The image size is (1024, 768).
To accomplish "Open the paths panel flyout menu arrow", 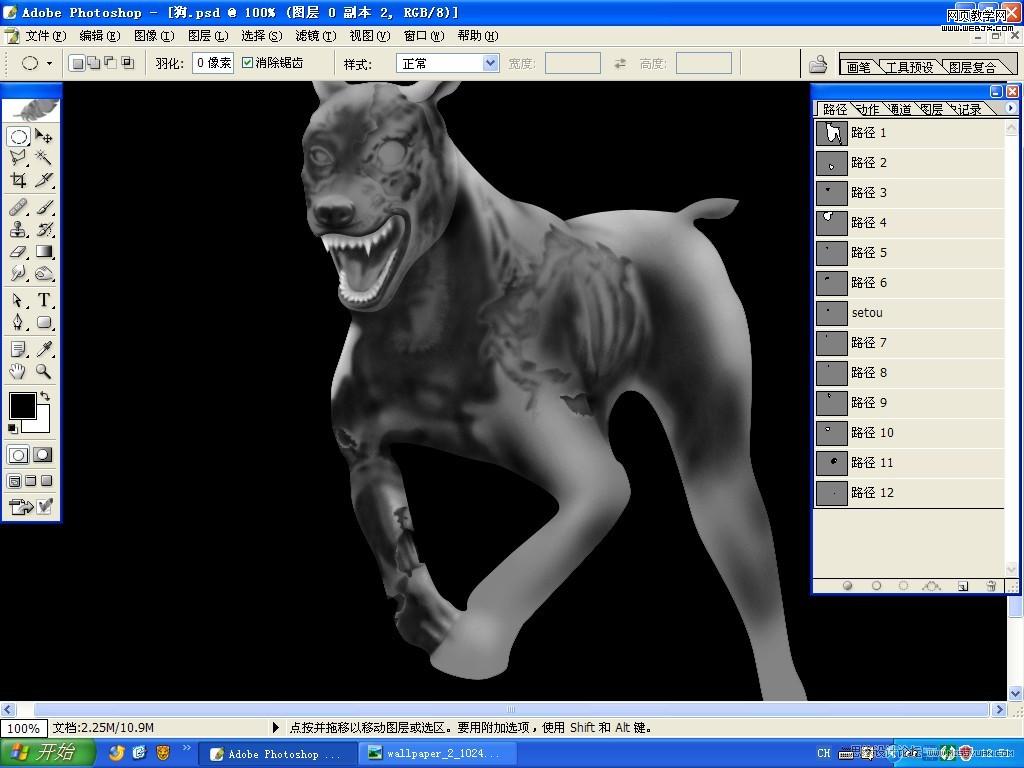I will [1010, 108].
